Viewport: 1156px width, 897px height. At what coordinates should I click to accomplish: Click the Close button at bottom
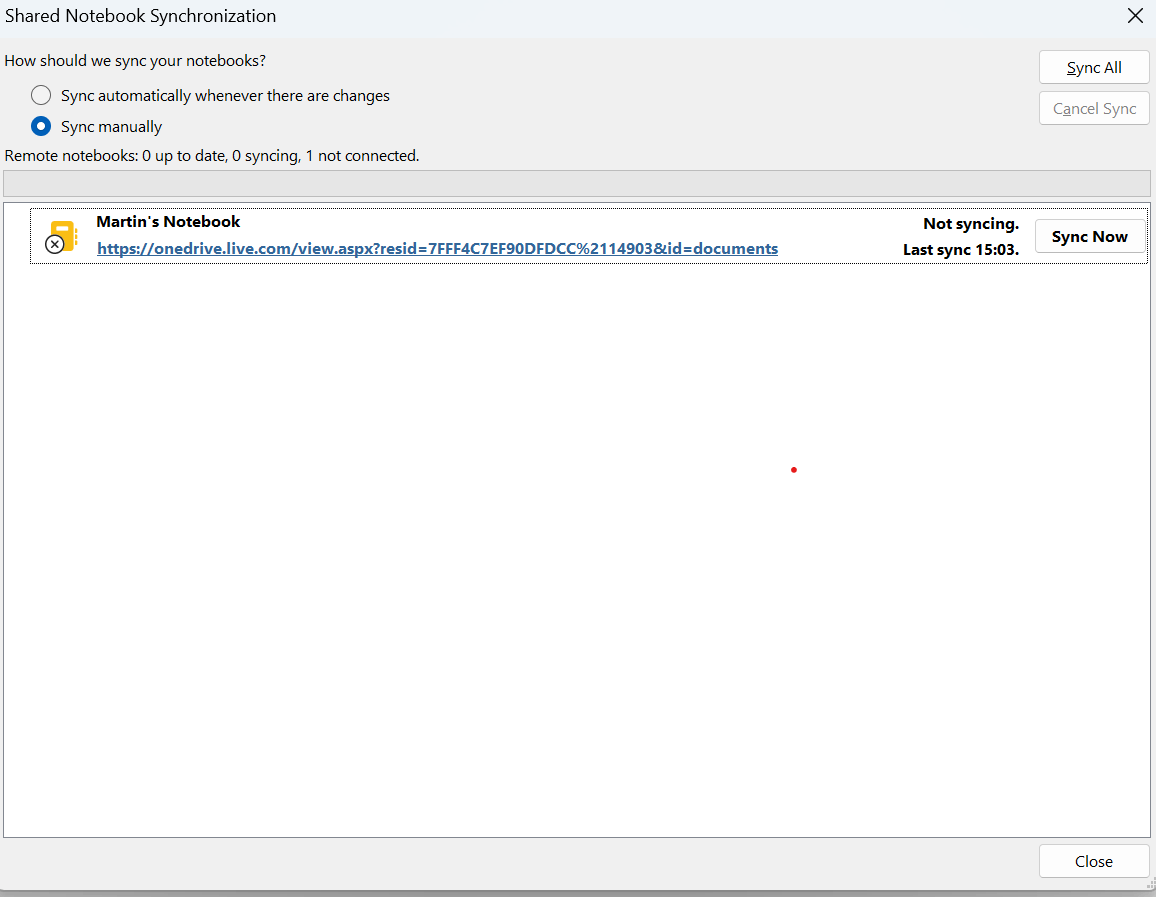(x=1093, y=861)
